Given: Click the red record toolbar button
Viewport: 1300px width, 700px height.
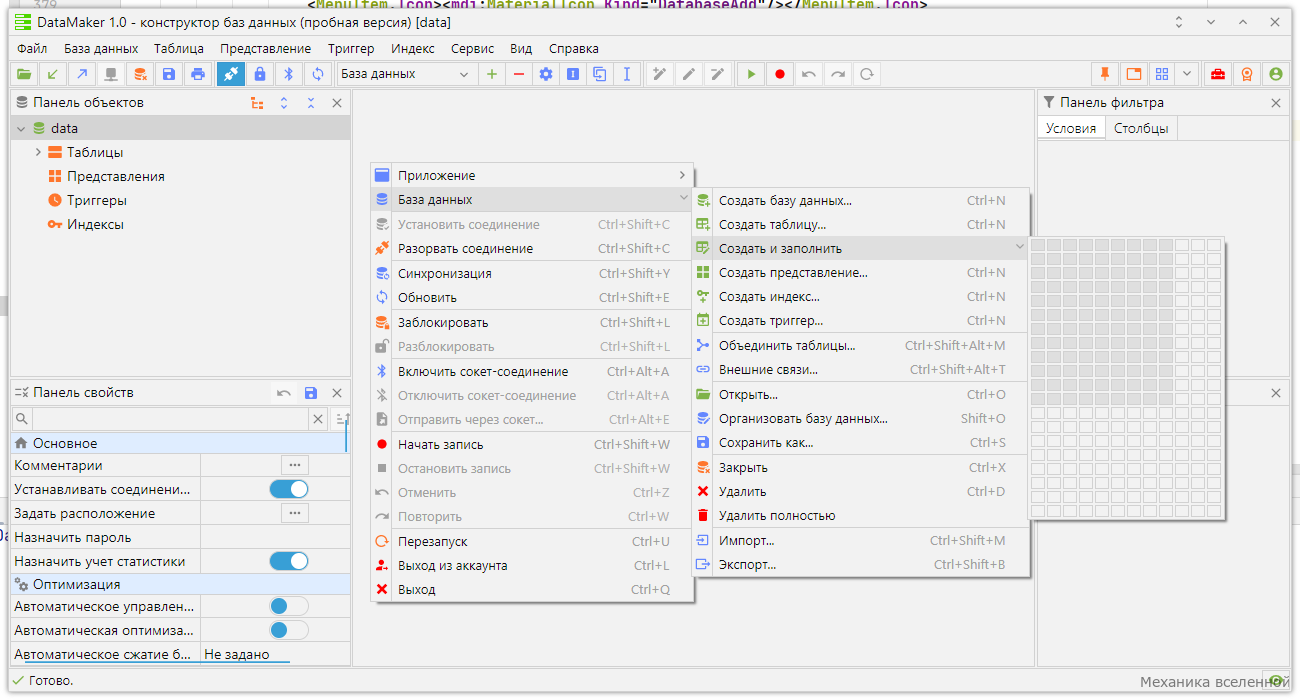Looking at the screenshot, I should pyautogui.click(x=780, y=74).
